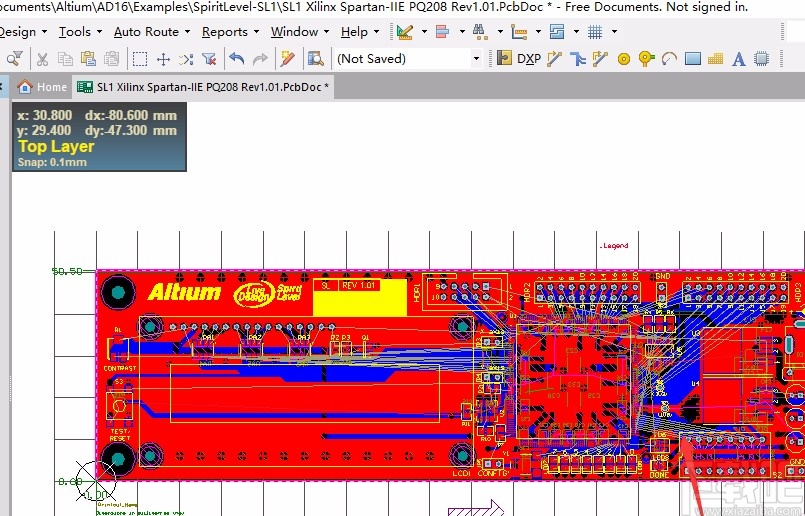Select the Interactive Routing tool

554,59
